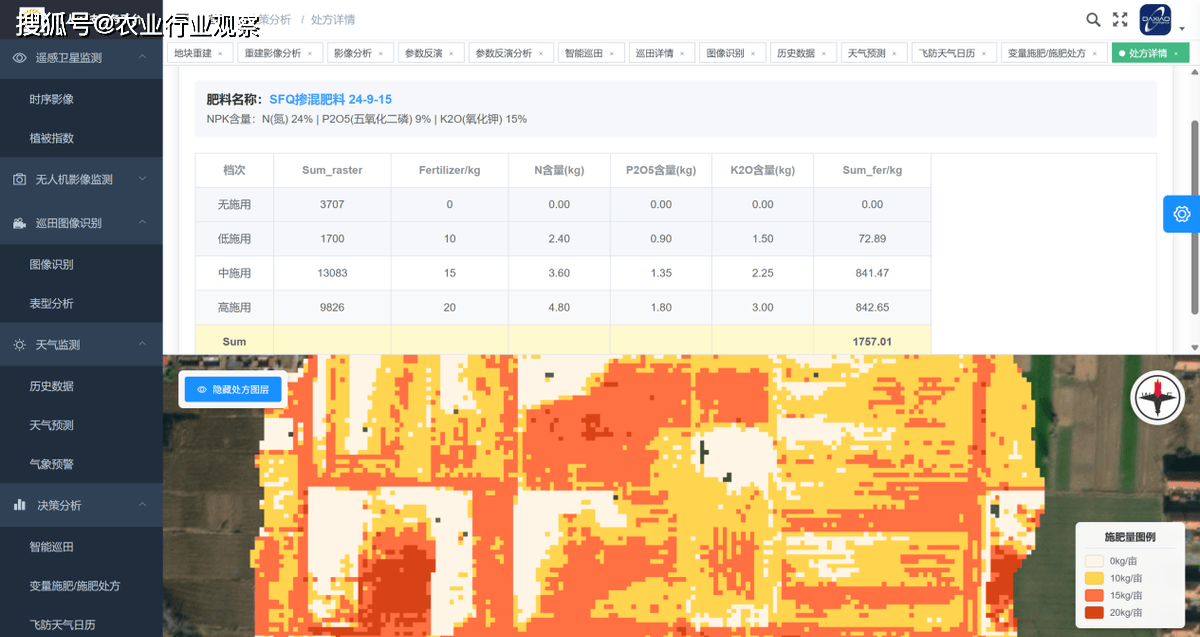Close the 地块重建 tab
The height and width of the screenshot is (637, 1200).
[x=220, y=53]
